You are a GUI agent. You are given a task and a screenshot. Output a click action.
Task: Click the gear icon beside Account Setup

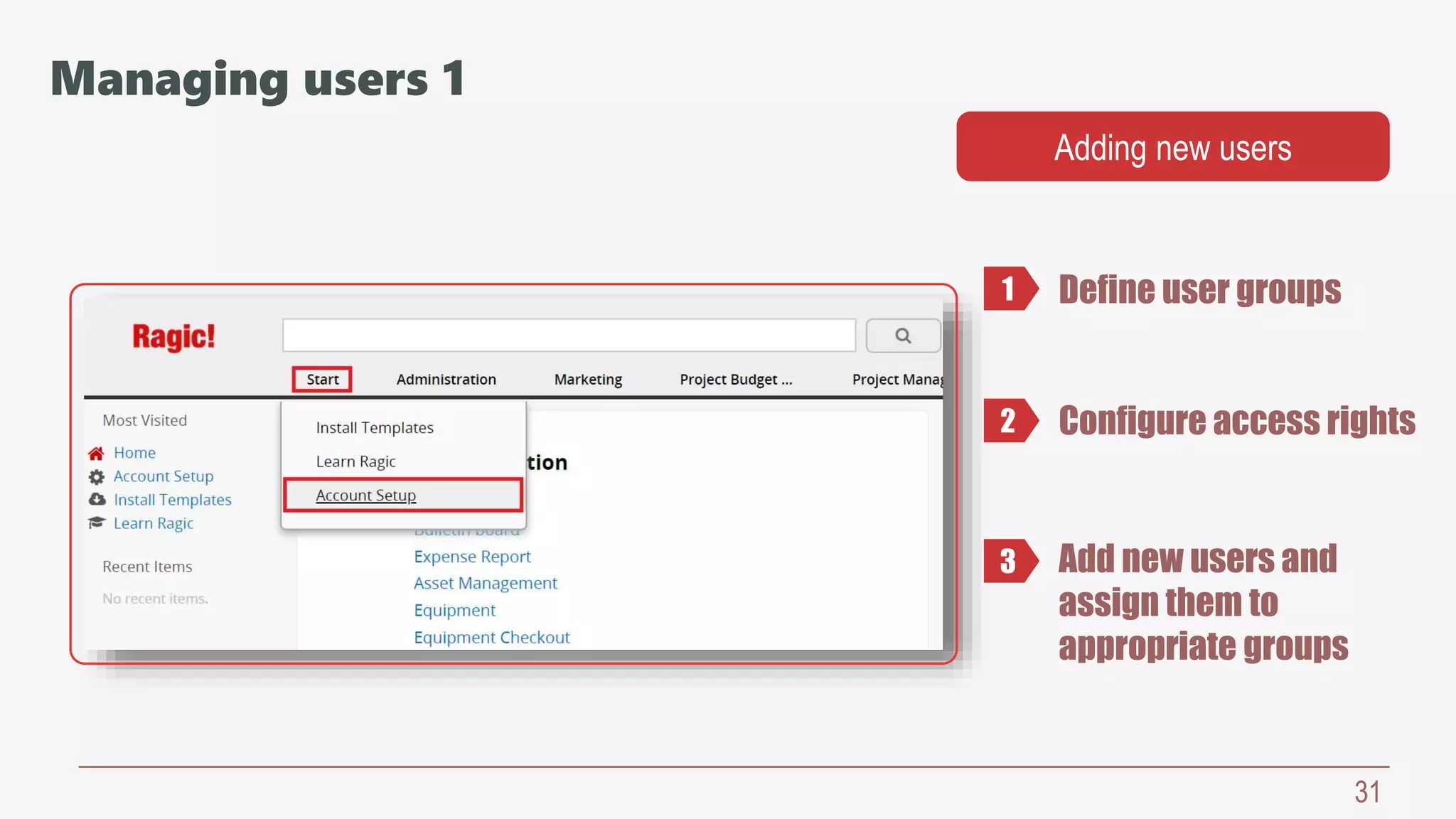tap(97, 476)
